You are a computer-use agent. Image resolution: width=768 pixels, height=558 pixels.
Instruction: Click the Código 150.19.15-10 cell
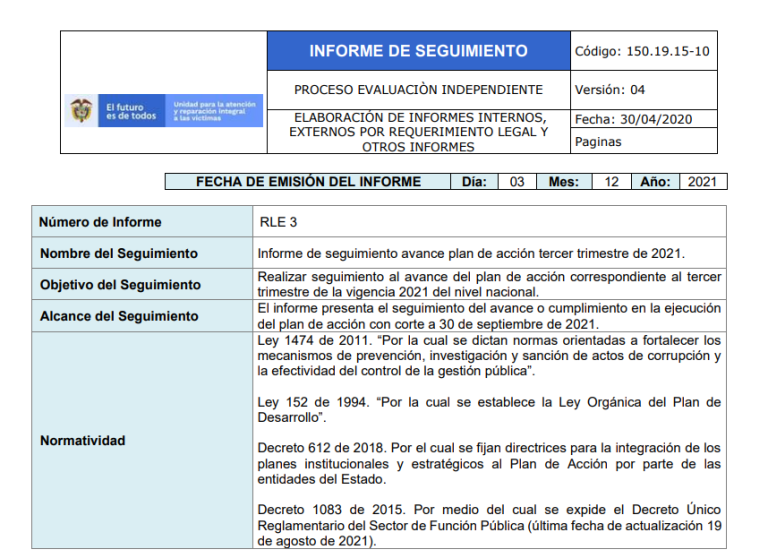pyautogui.click(x=642, y=51)
